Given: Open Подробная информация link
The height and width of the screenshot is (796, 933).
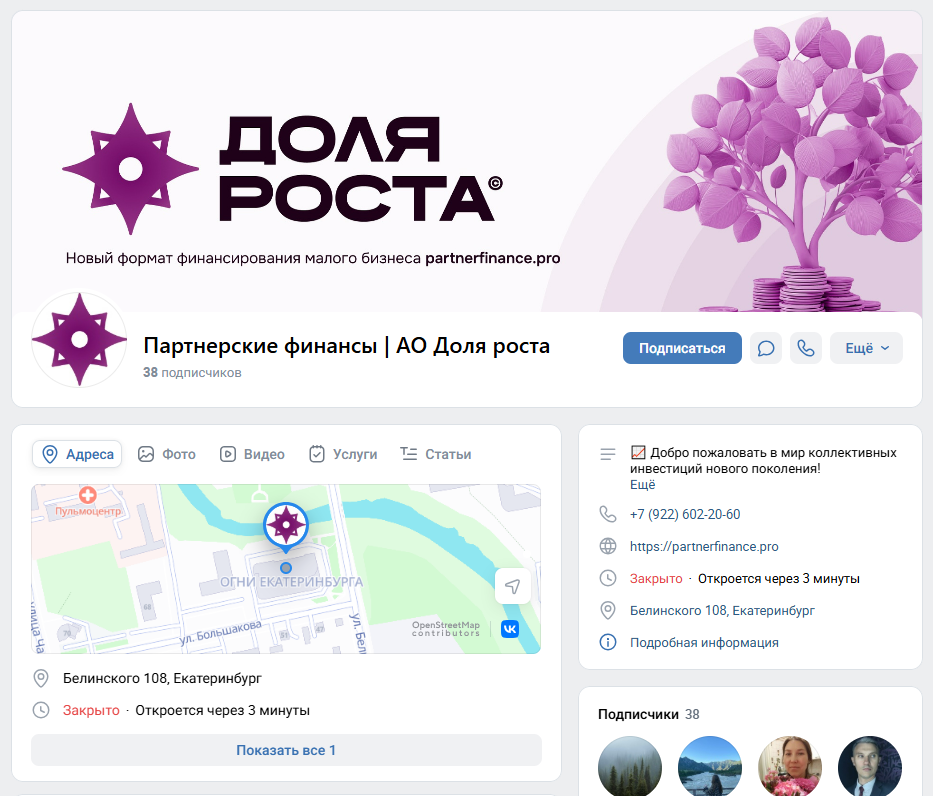Looking at the screenshot, I should [x=704, y=643].
